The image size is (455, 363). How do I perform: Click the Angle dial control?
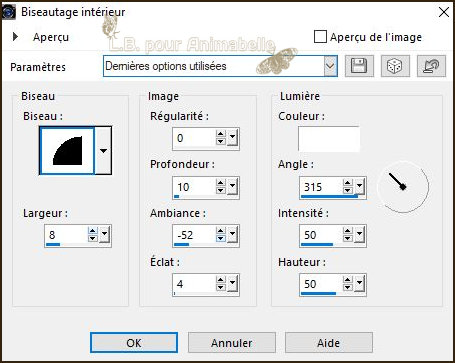[x=403, y=186]
